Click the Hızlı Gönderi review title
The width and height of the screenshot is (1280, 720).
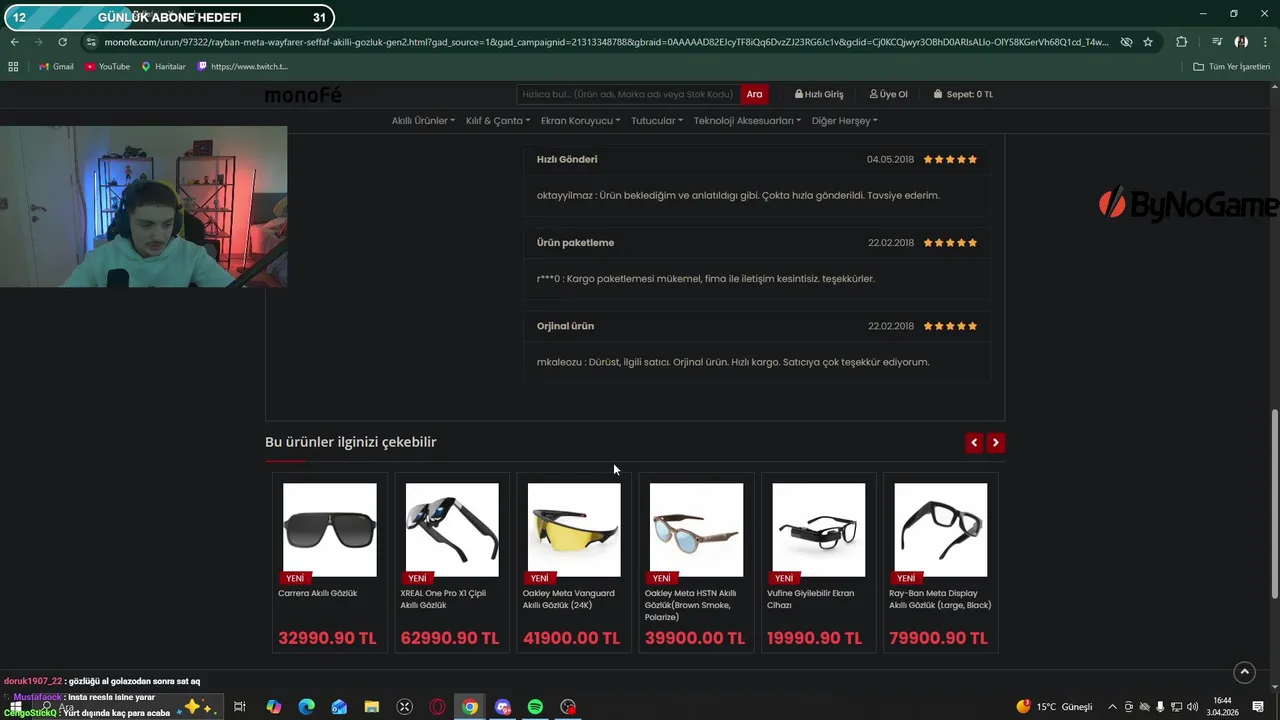tap(567, 159)
